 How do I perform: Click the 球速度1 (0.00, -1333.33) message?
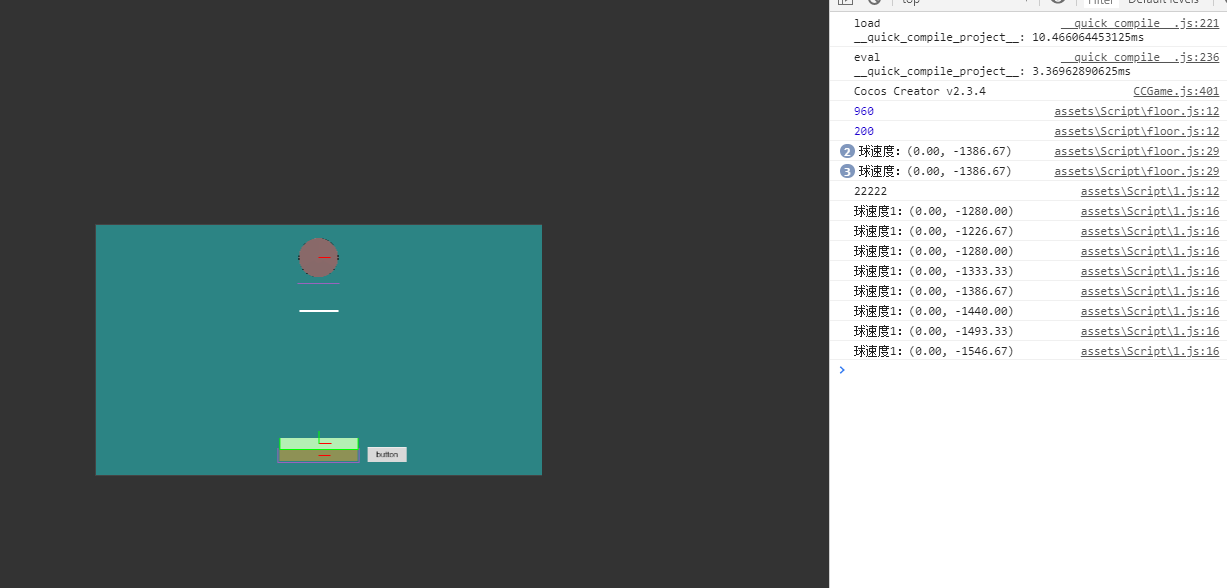pyautogui.click(x=934, y=271)
